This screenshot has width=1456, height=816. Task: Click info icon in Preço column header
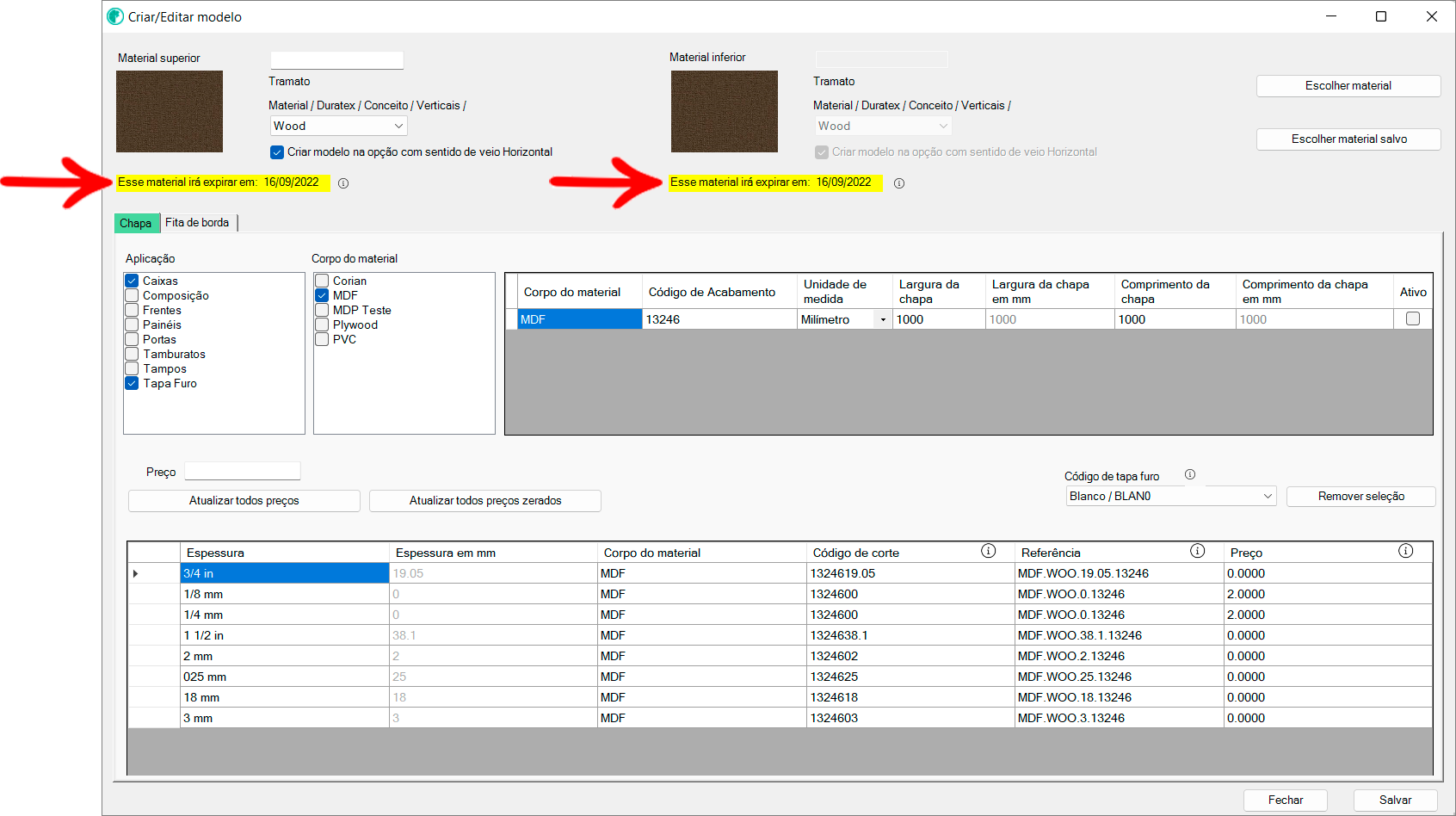coord(1405,551)
